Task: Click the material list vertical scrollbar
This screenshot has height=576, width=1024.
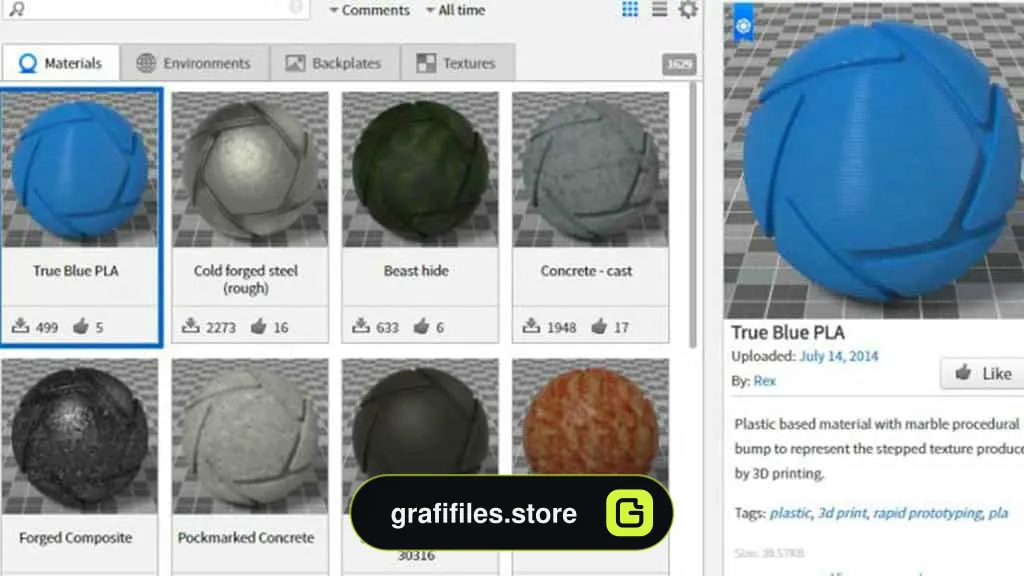Action: (693, 216)
